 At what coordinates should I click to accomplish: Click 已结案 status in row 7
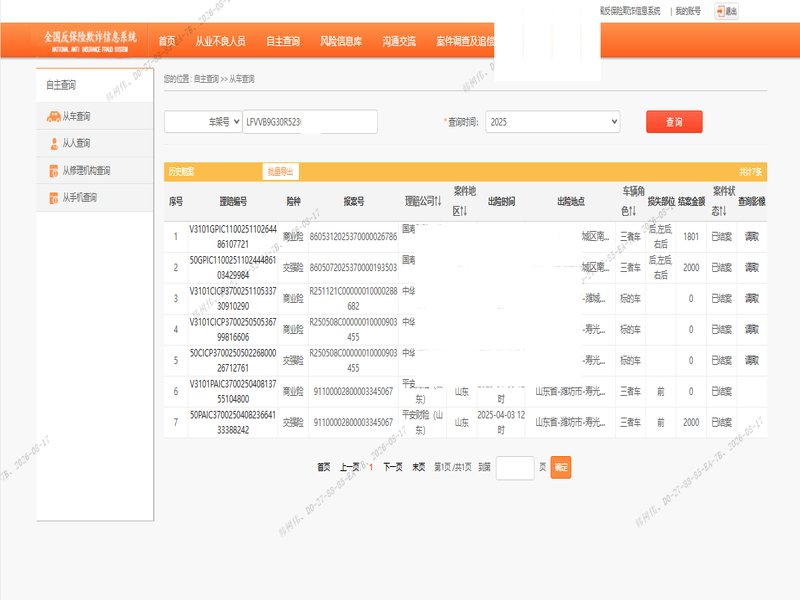click(x=721, y=422)
